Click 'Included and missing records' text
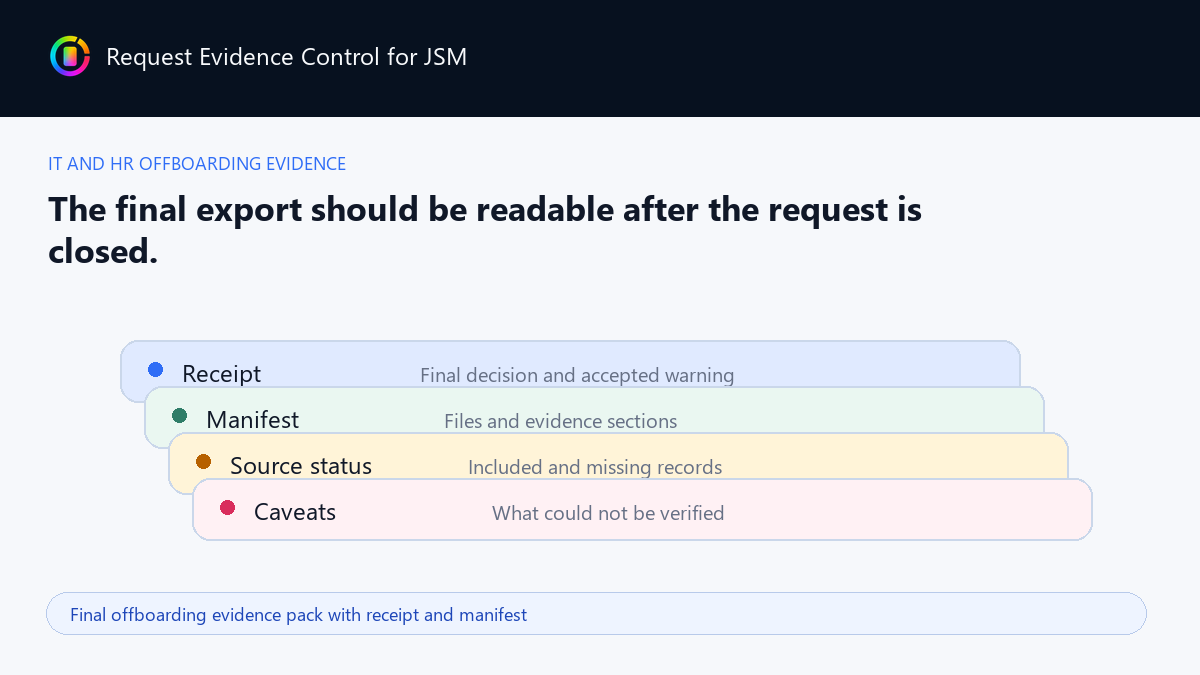This screenshot has height=675, width=1200. point(595,468)
